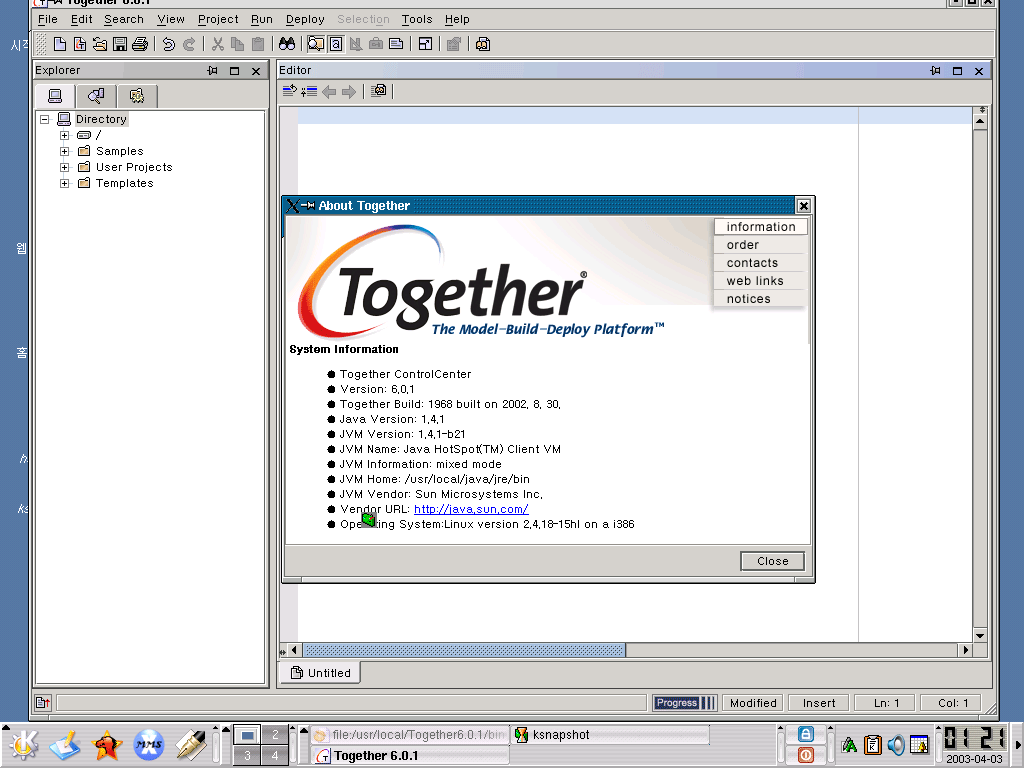Click the volume speaker tray icon
The image size is (1024, 768).
[895, 744]
